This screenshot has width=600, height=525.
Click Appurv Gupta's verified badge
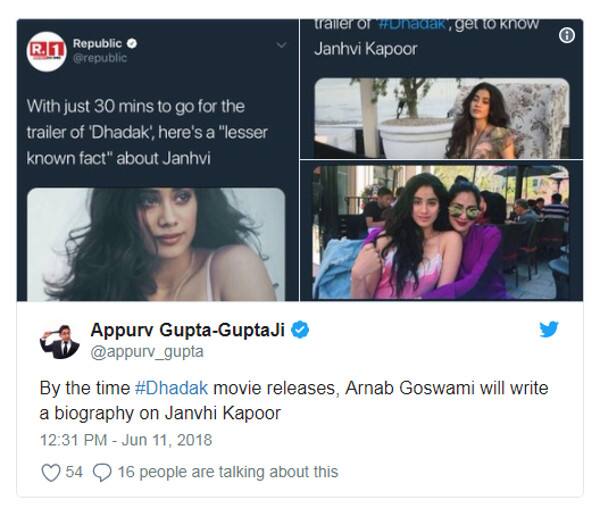tap(300, 330)
